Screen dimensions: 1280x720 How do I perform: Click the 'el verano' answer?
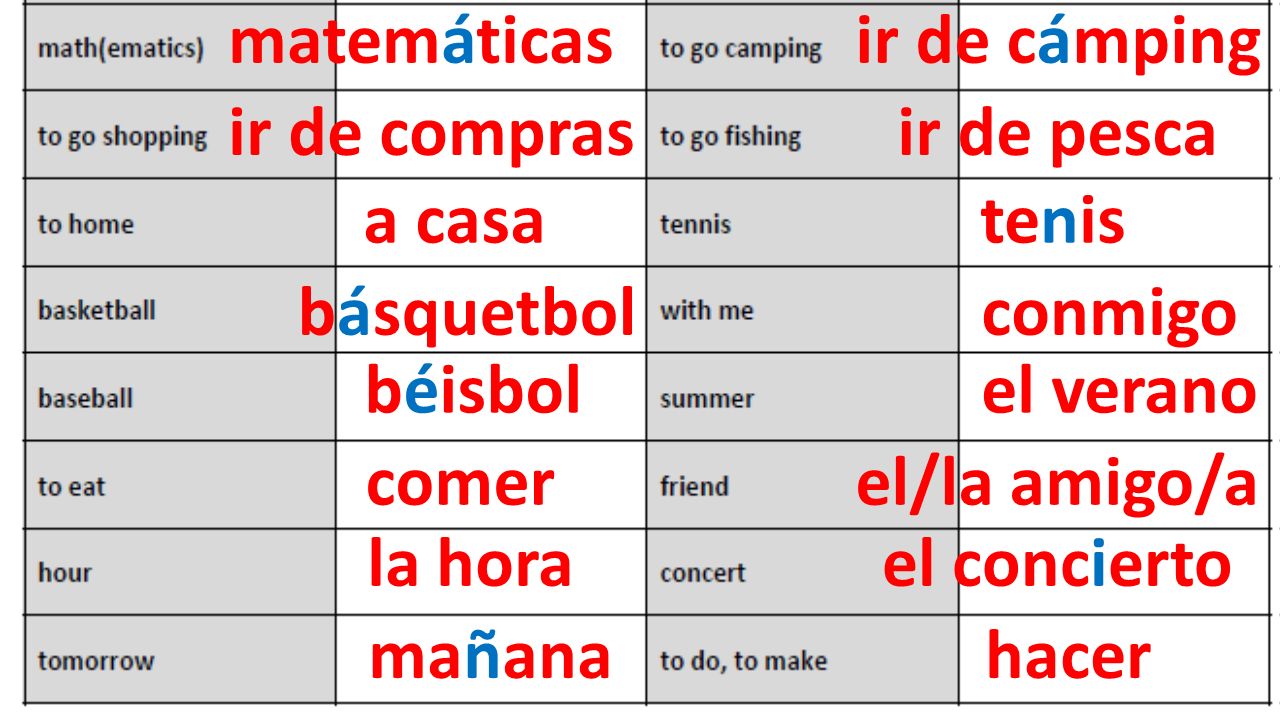point(1119,392)
